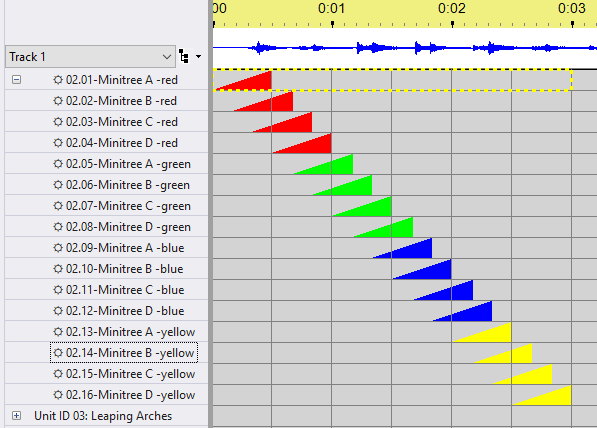The width and height of the screenshot is (597, 428).
Task: Collapse the Minitree group with the minus box
Action: pyautogui.click(x=16, y=80)
